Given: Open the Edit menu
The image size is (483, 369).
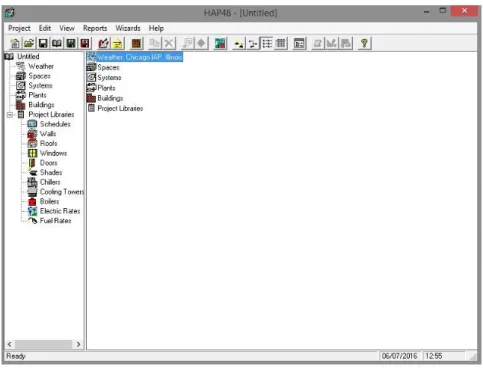Looking at the screenshot, I should 45,28.
